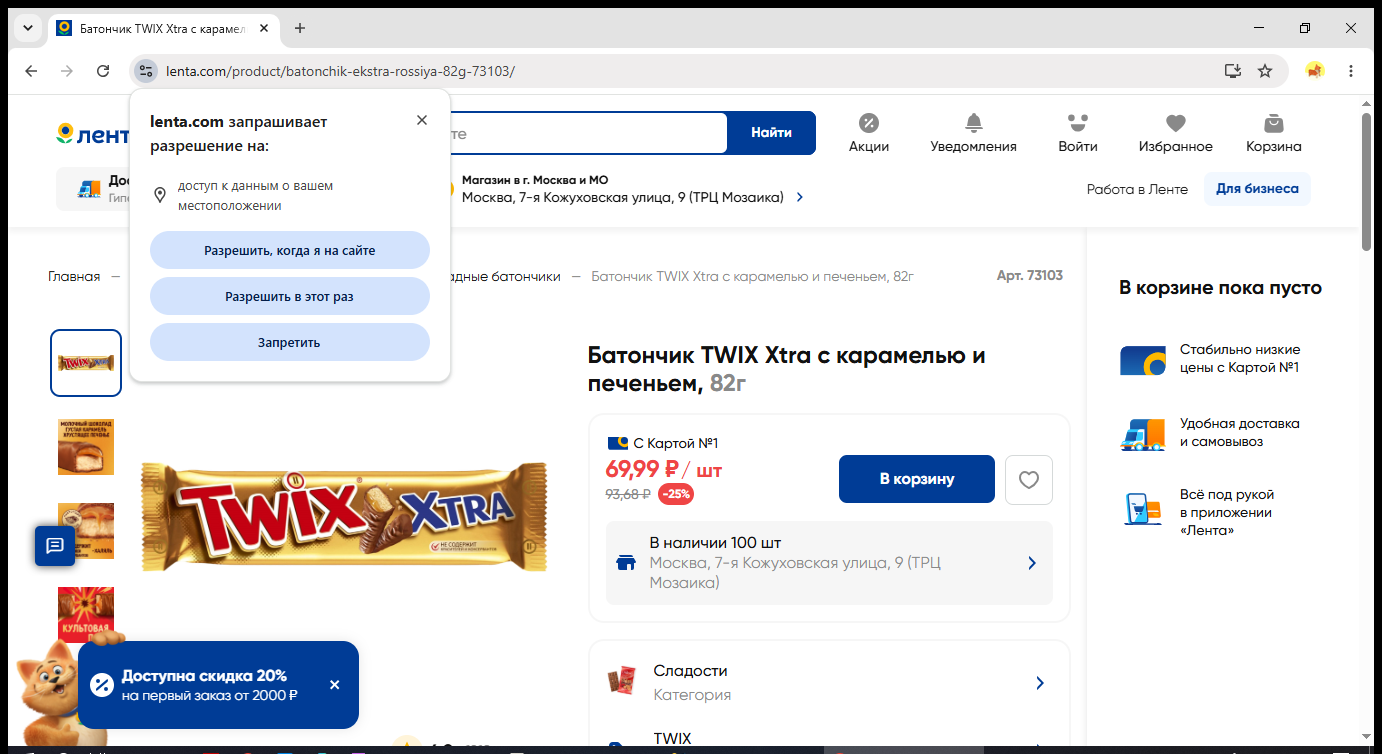Click the Стабильно низкие цены card icon

[1143, 360]
